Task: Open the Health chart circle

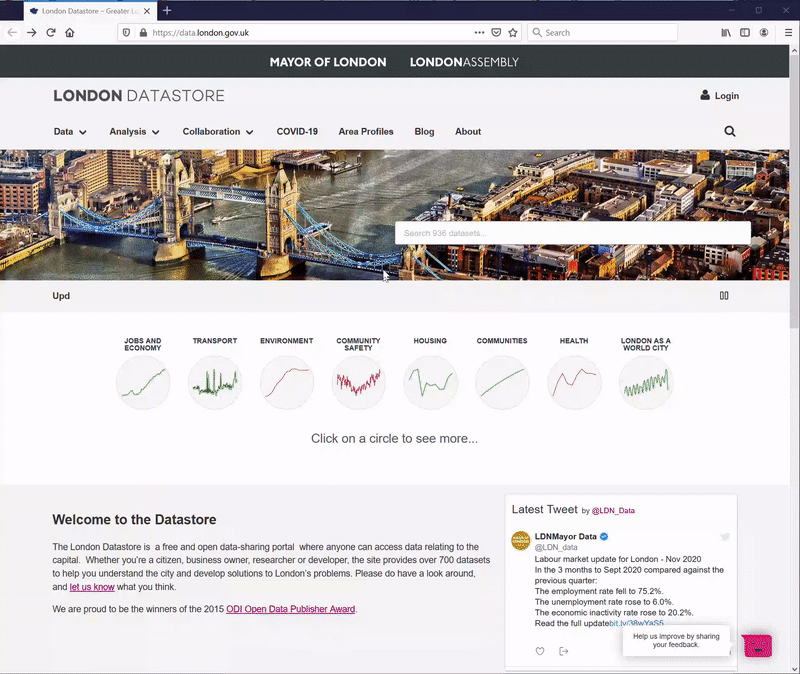Action: [x=574, y=383]
